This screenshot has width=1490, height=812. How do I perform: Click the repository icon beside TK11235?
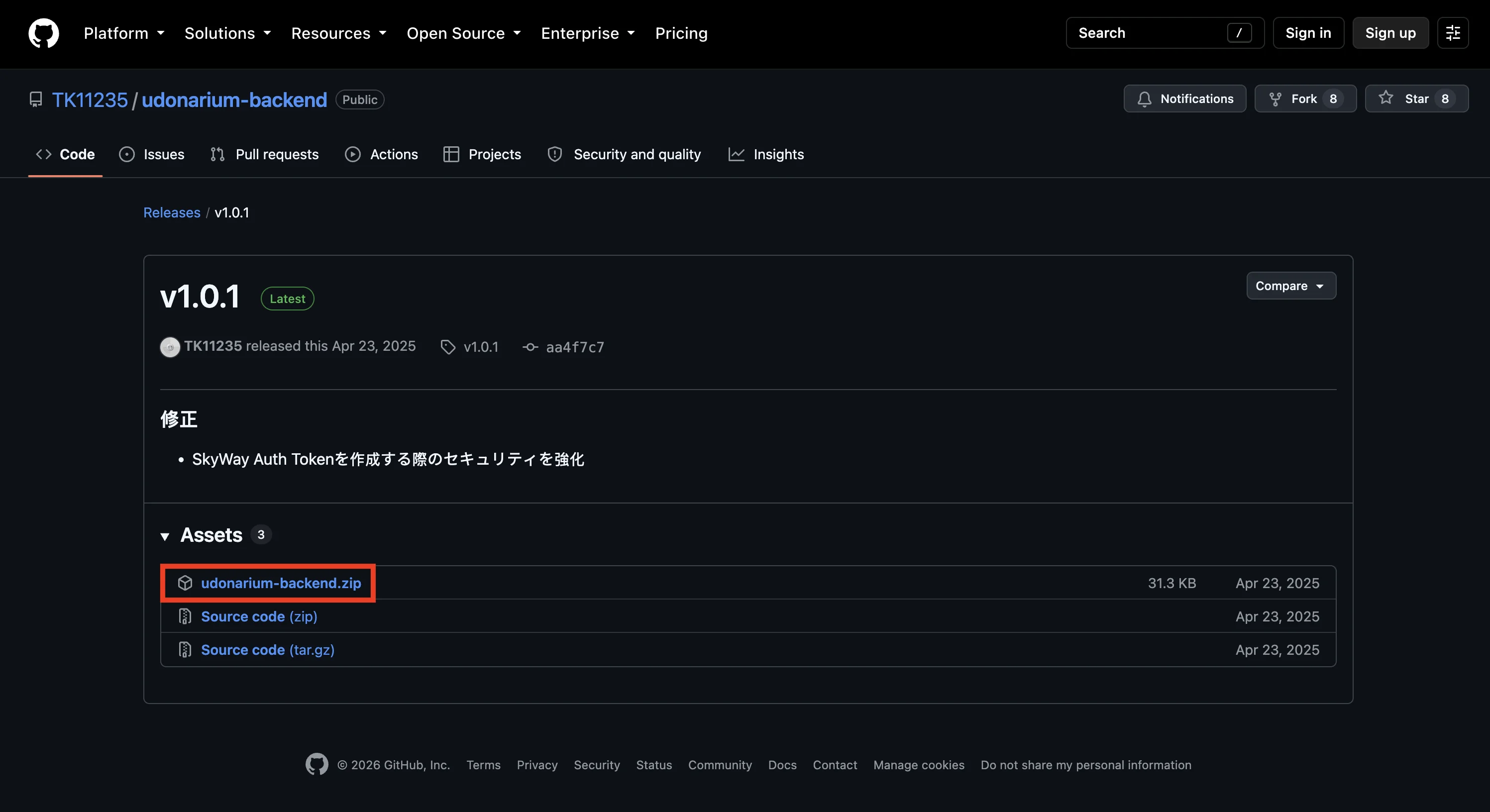coord(36,100)
